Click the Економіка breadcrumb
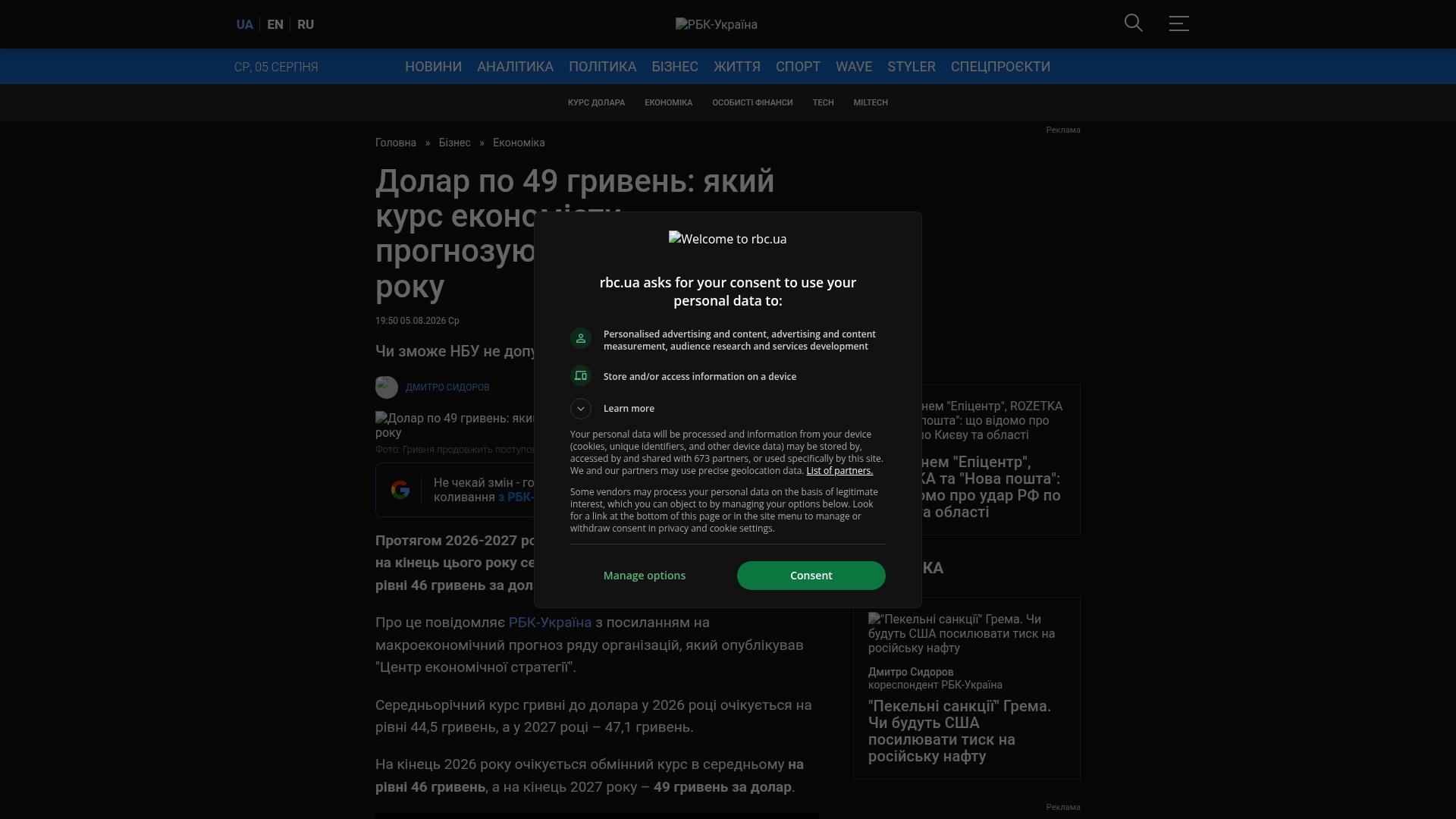1456x819 pixels. tap(519, 143)
